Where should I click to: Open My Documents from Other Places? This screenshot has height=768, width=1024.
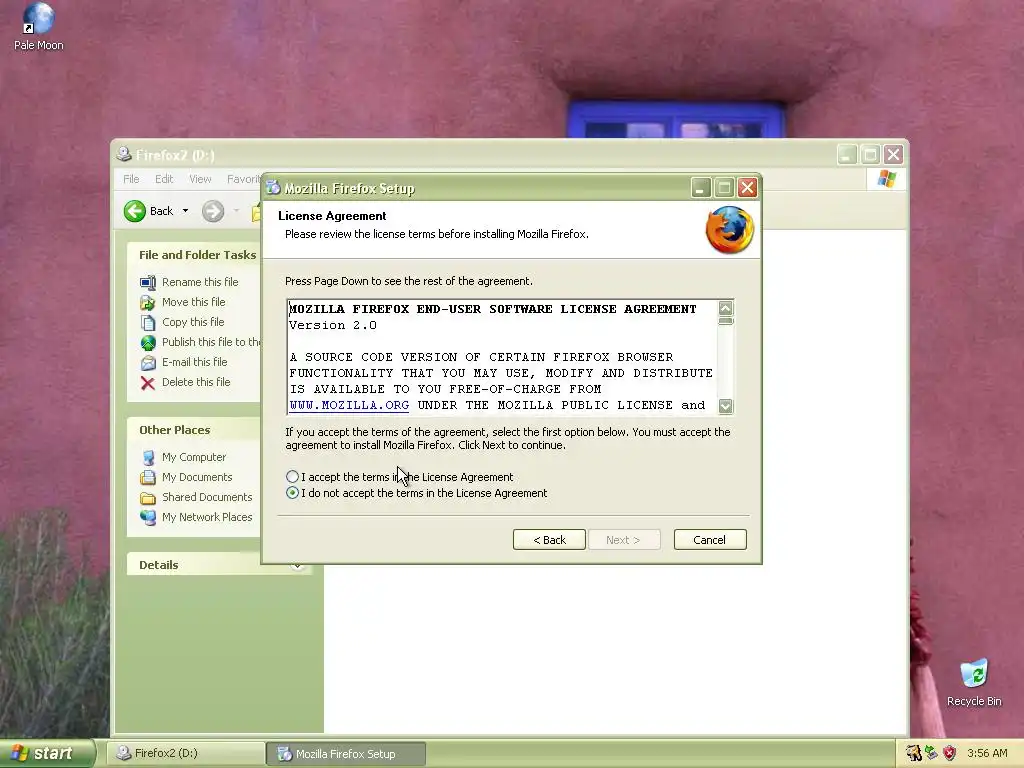(197, 477)
